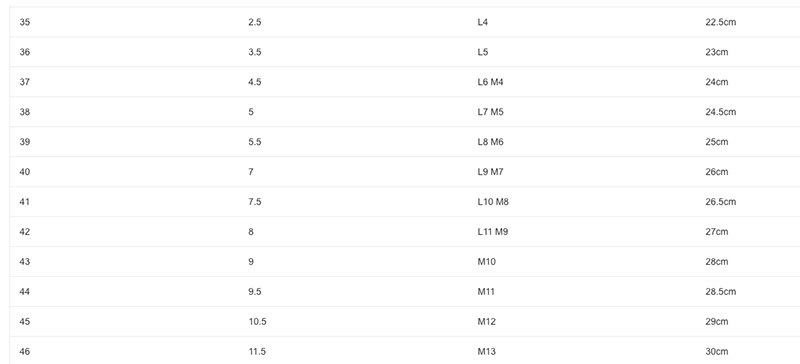The height and width of the screenshot is (364, 800).
Task: Select size 38 in first column
Action: (24, 112)
